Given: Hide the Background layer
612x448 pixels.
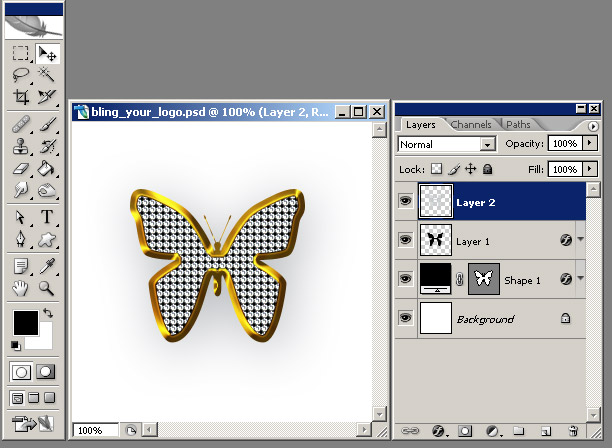Looking at the screenshot, I should click(406, 317).
